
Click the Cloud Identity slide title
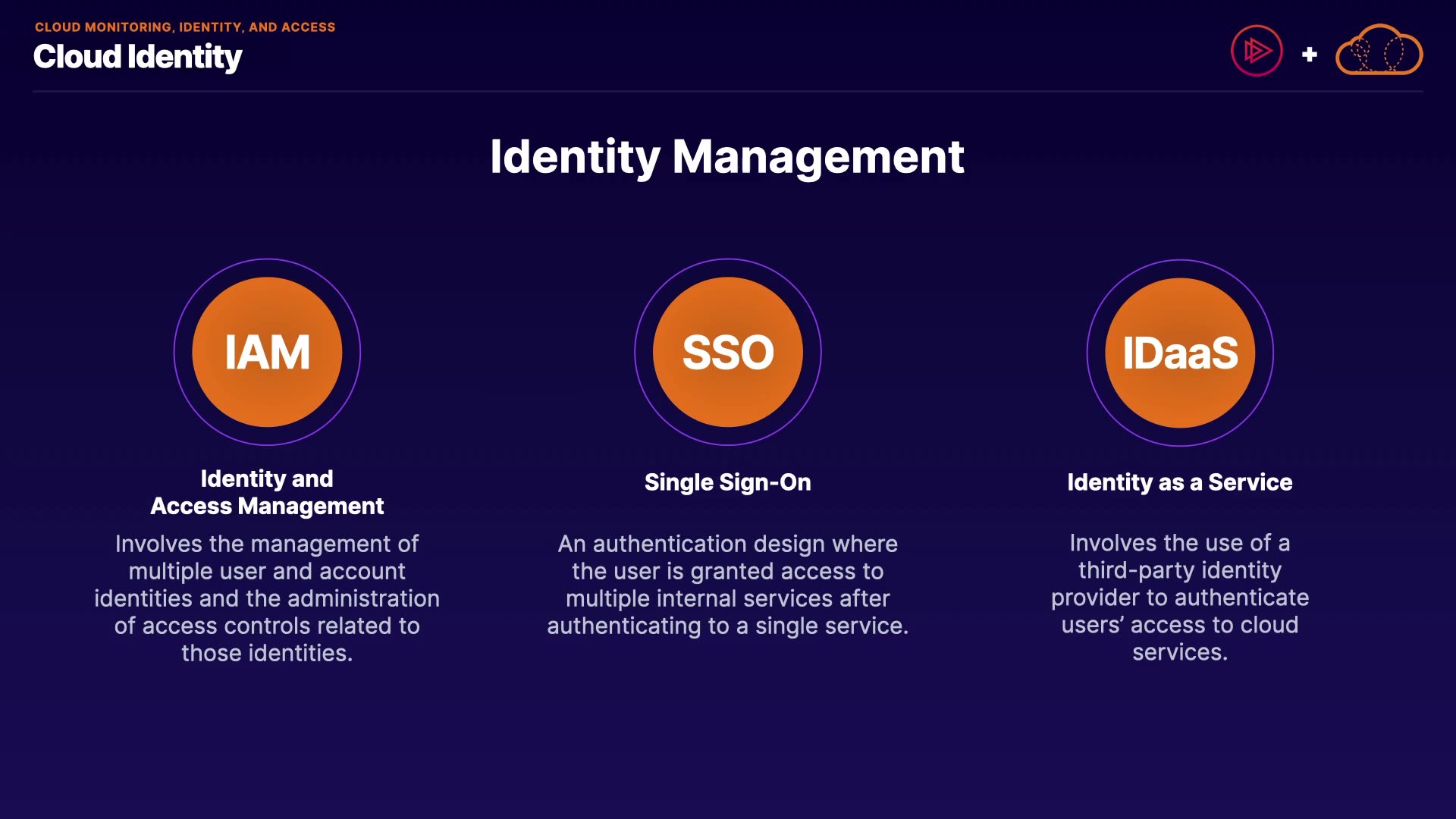pyautogui.click(x=137, y=58)
